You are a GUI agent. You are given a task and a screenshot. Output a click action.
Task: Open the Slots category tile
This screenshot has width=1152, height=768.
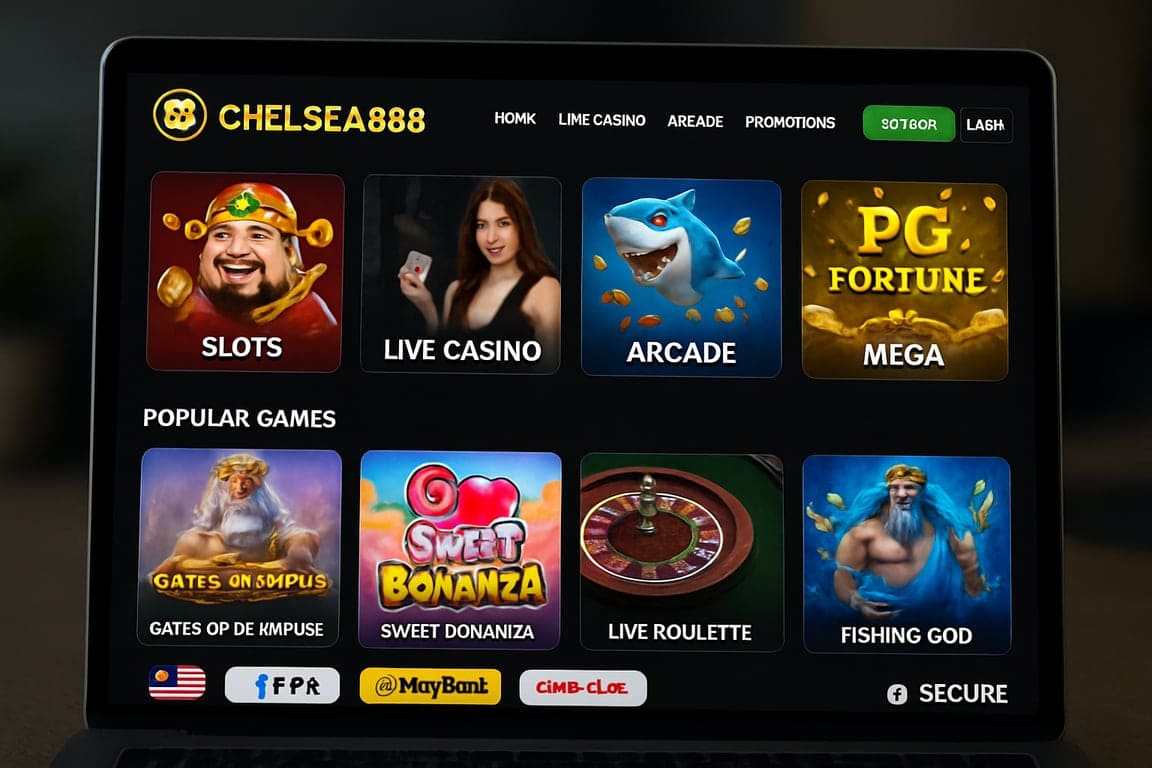[x=245, y=272]
